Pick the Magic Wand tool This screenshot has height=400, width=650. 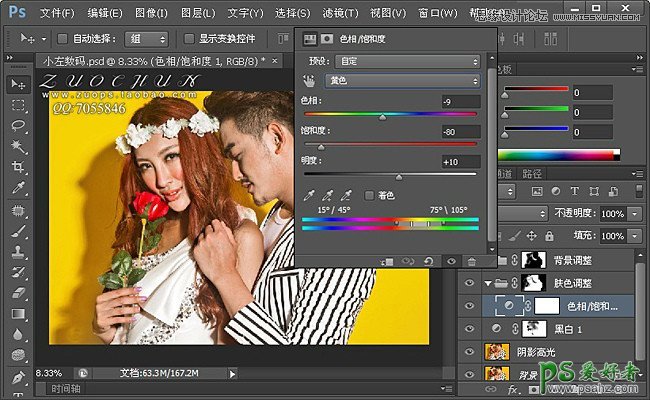18,147
